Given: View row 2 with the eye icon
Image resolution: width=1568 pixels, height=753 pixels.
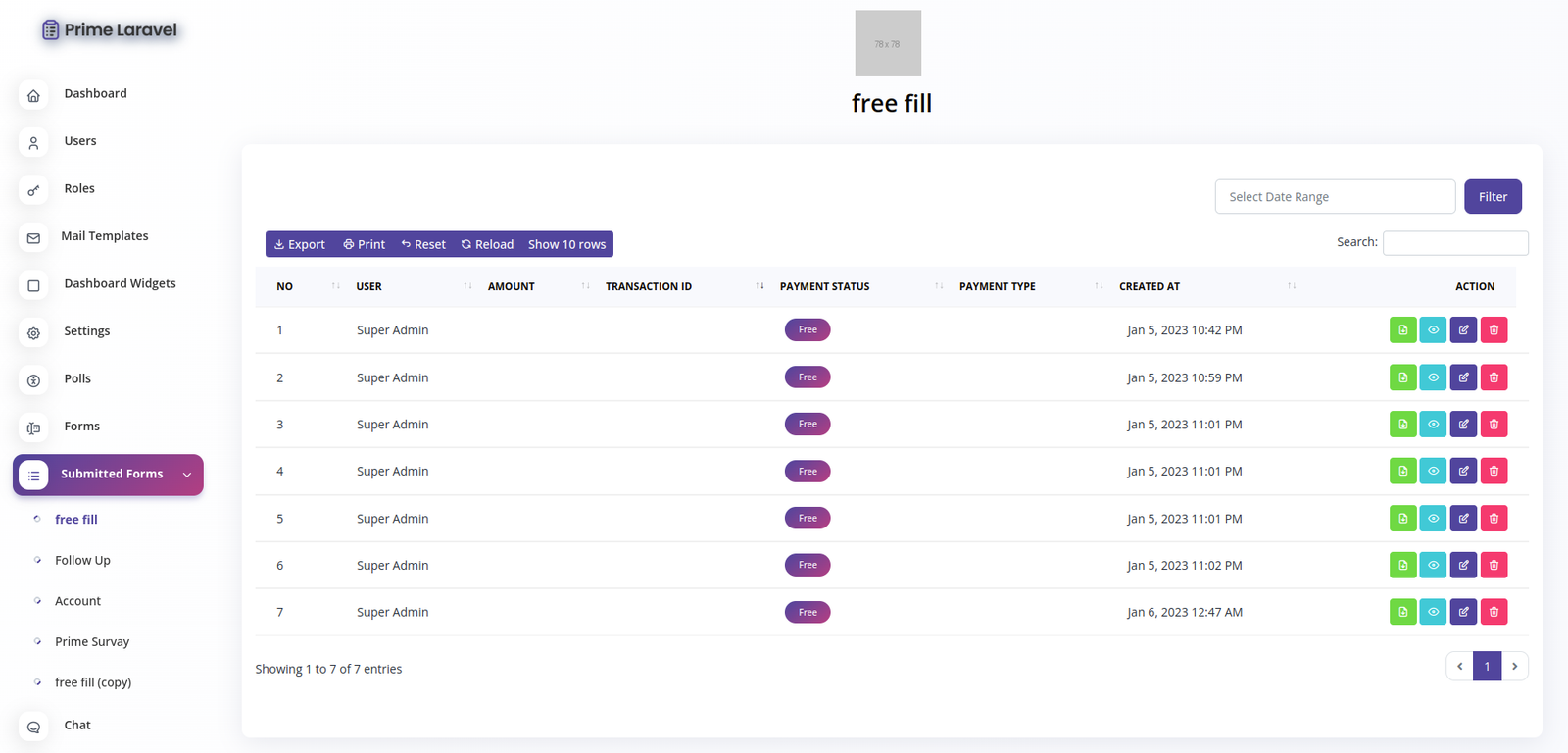Looking at the screenshot, I should coord(1433,377).
